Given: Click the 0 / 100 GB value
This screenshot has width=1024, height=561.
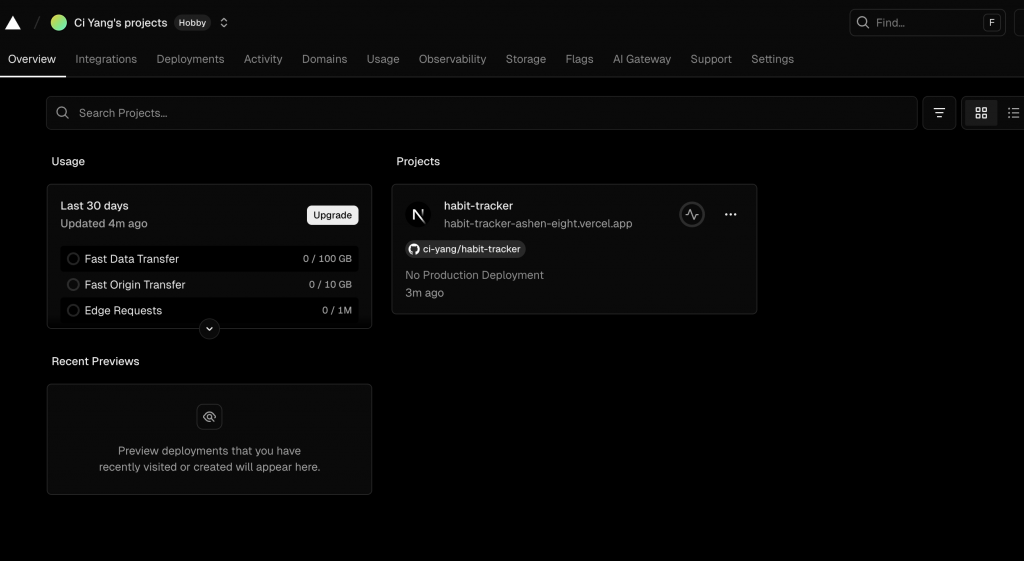Looking at the screenshot, I should (327, 259).
